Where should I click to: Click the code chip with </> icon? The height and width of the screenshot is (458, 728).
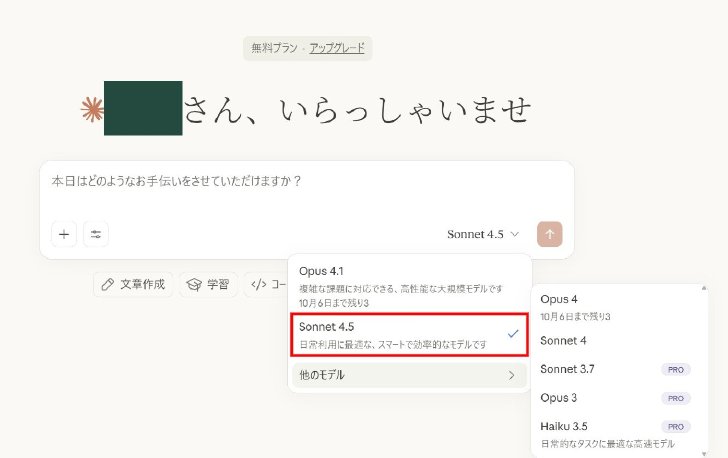[268, 284]
